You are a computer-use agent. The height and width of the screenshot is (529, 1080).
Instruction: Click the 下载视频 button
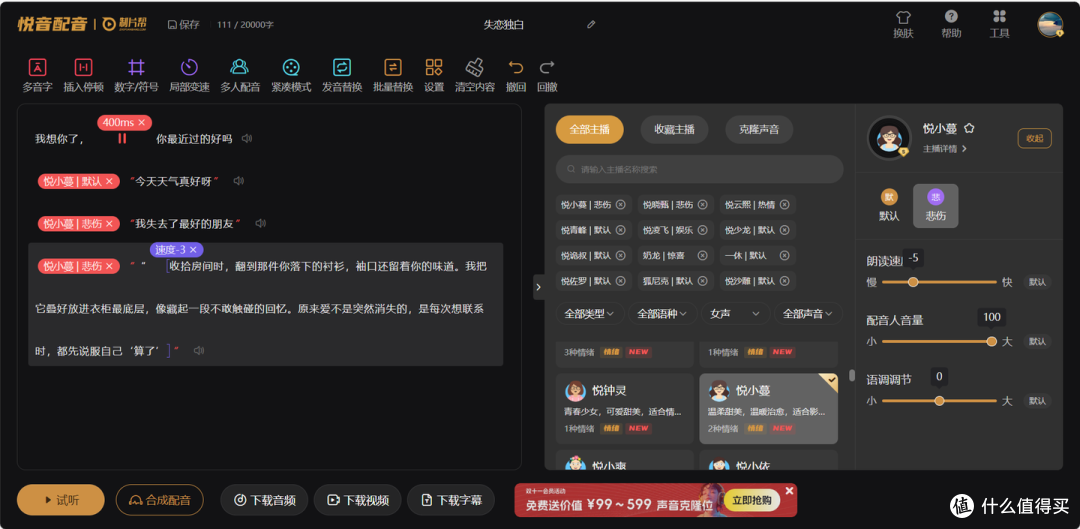[358, 500]
